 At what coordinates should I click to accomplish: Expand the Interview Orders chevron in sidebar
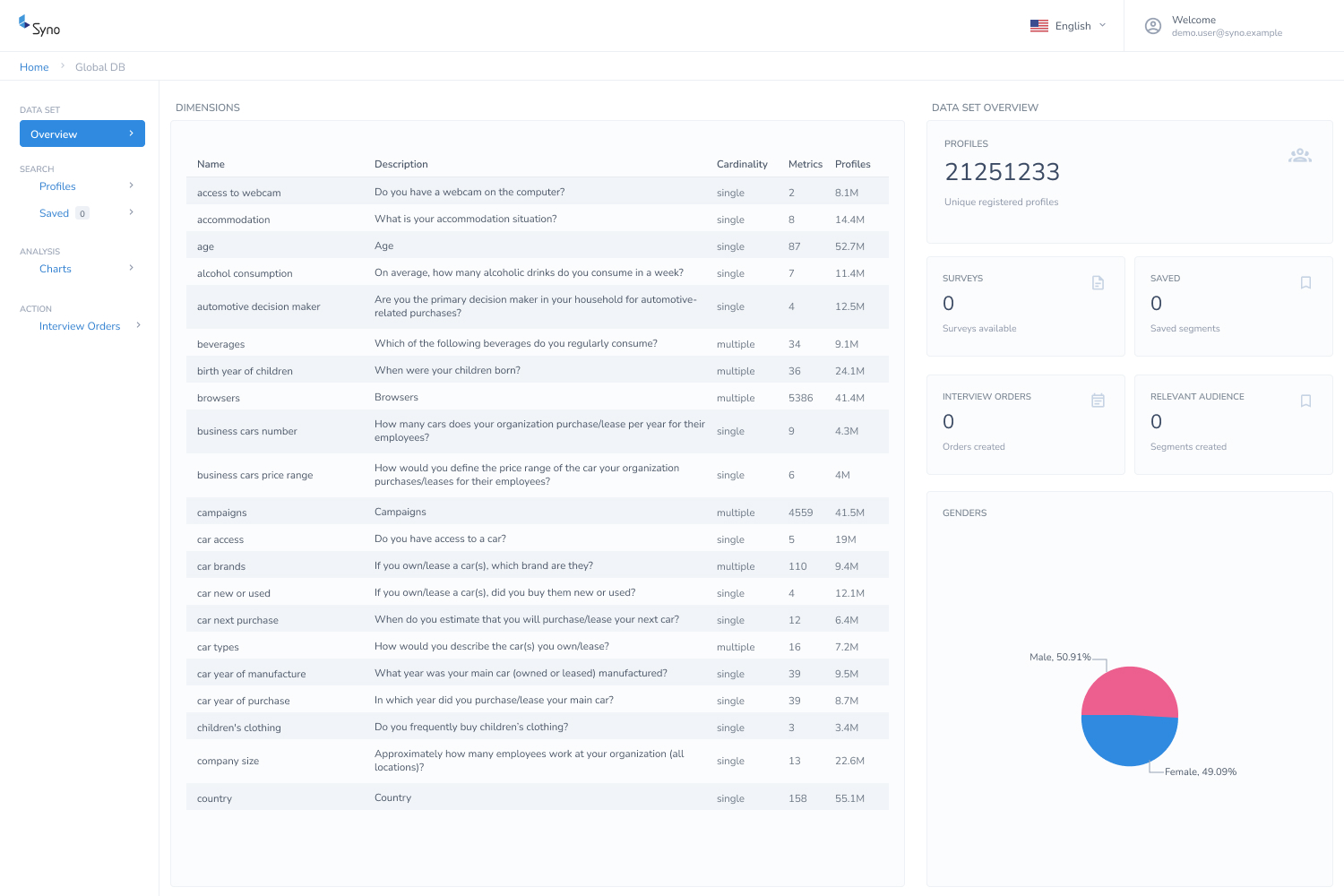pyautogui.click(x=138, y=325)
